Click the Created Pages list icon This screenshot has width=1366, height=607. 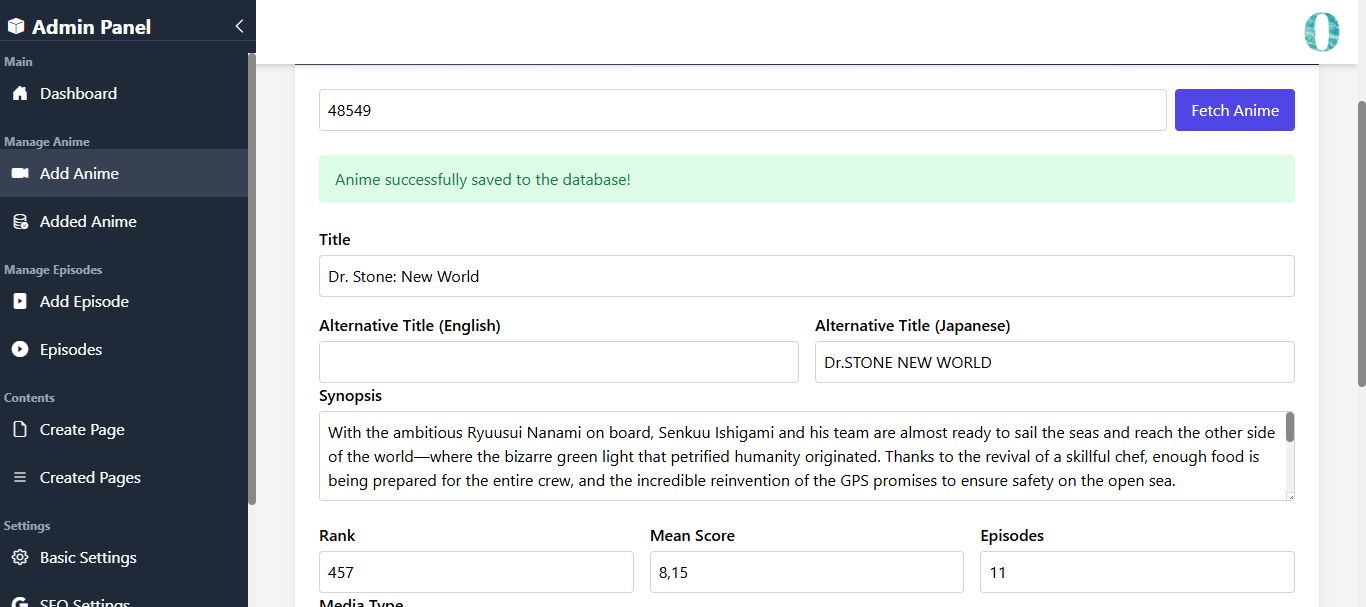(x=20, y=477)
